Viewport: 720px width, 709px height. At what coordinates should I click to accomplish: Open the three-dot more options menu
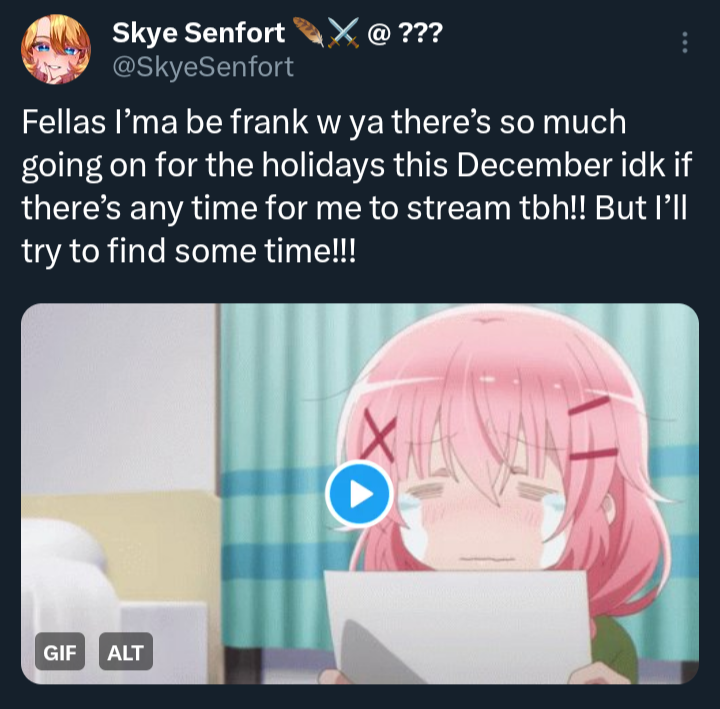coord(685,42)
